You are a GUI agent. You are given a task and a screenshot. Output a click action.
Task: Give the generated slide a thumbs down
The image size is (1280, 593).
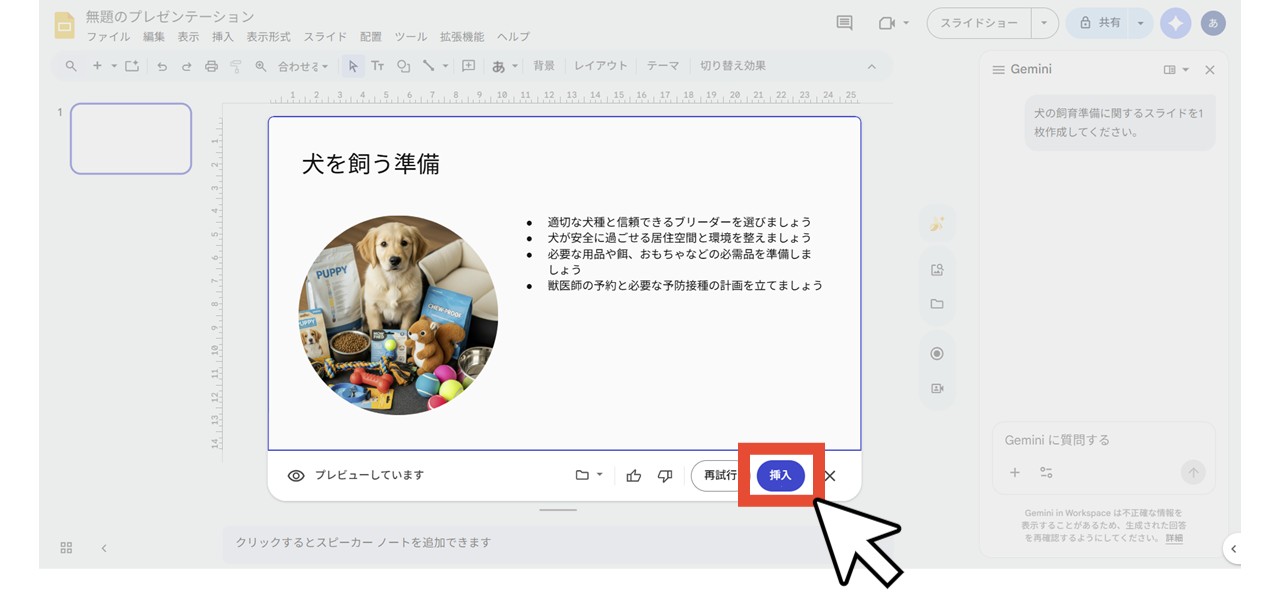(664, 476)
